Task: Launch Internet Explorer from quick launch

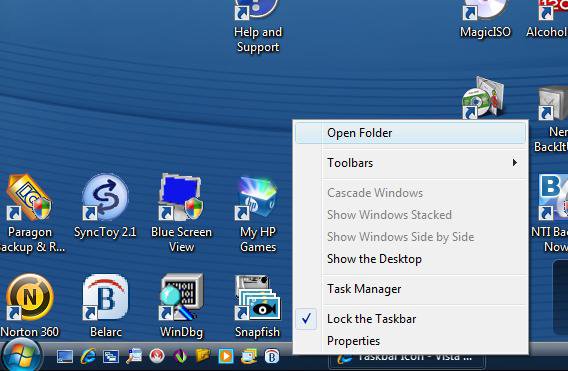Action: point(88,357)
